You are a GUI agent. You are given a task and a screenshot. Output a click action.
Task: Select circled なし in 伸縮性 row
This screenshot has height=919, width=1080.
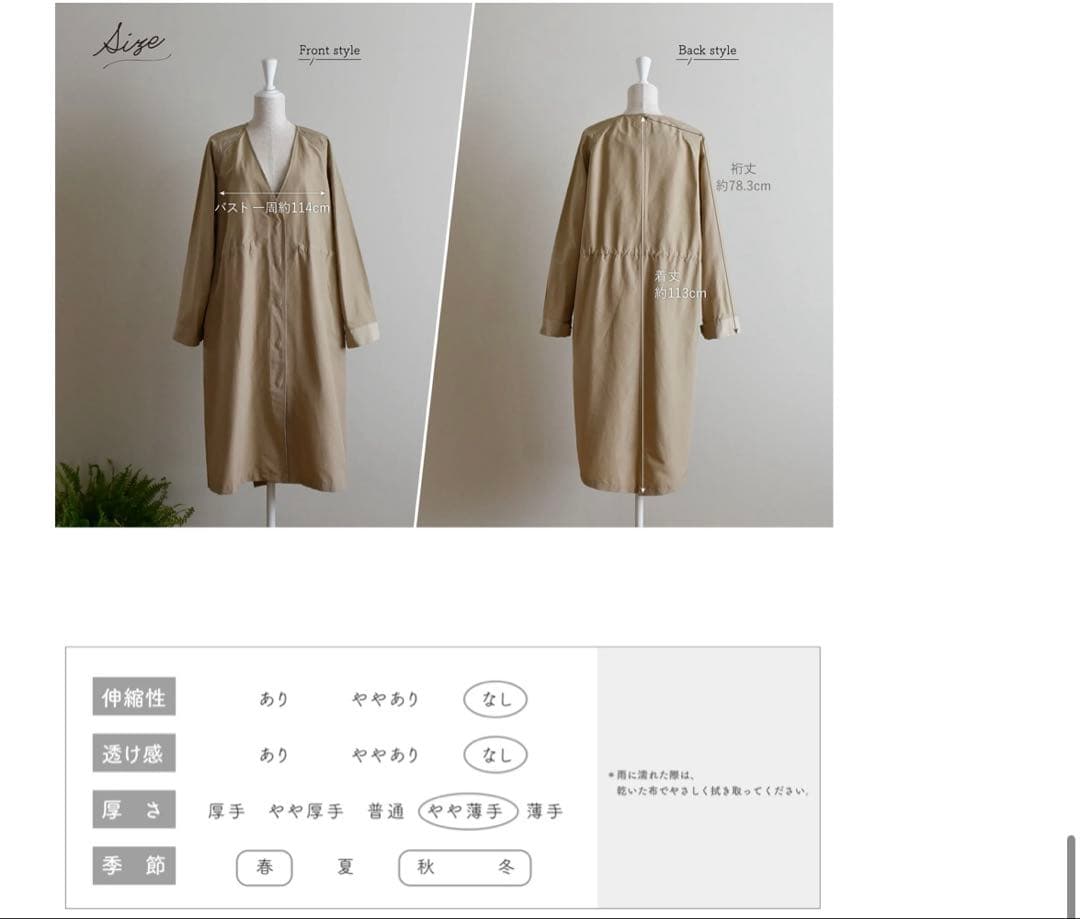pyautogui.click(x=495, y=699)
